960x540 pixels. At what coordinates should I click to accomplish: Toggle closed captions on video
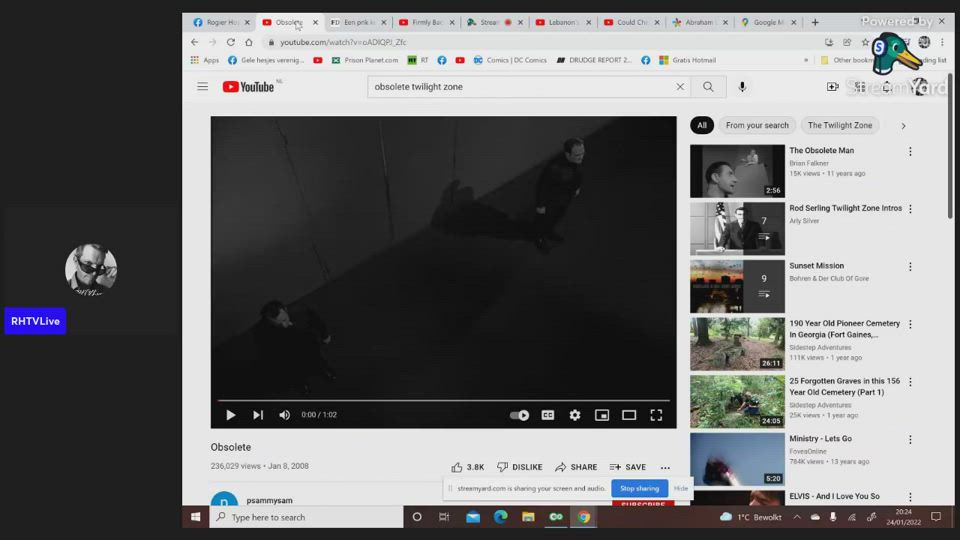[548, 415]
